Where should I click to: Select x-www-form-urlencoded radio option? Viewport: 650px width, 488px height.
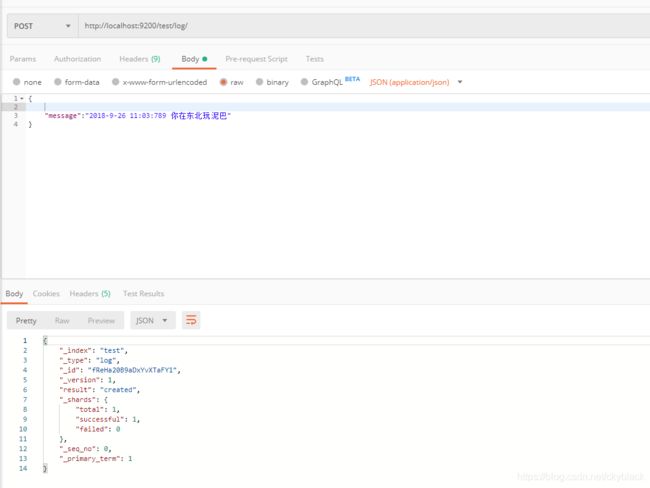pyautogui.click(x=116, y=82)
